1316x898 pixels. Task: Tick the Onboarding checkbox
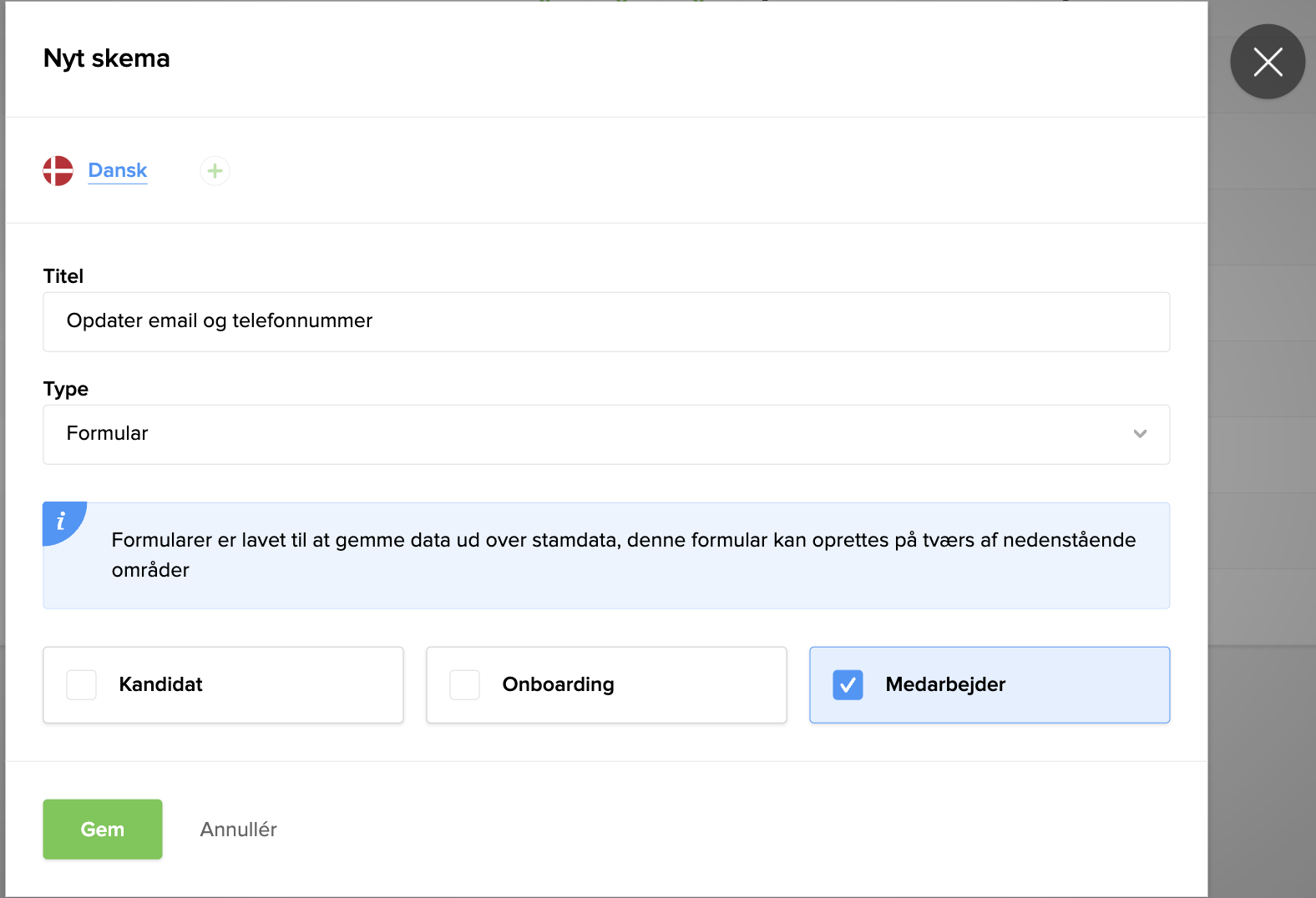coord(465,685)
